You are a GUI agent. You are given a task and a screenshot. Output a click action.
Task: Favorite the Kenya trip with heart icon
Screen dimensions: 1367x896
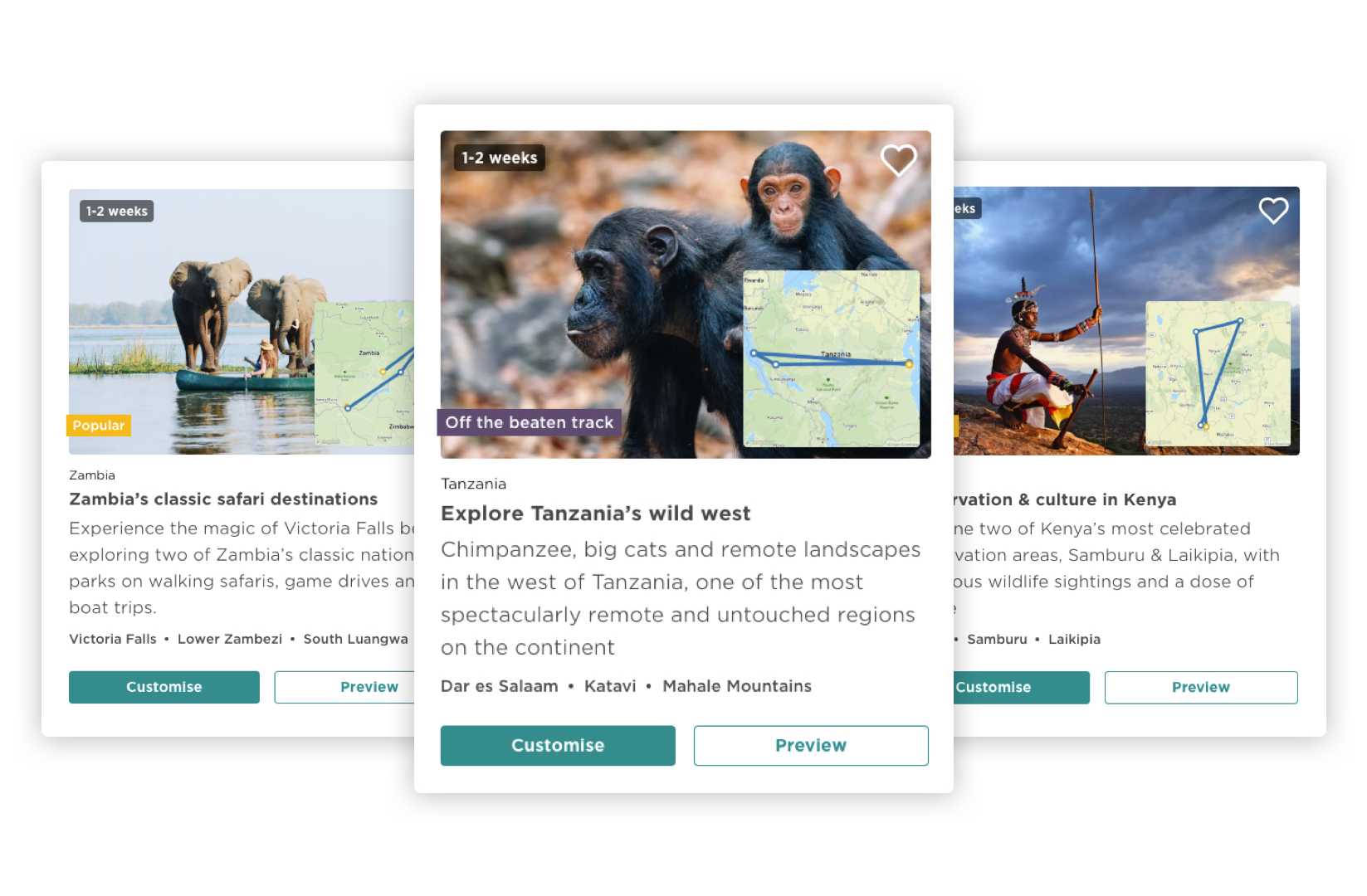1273,210
